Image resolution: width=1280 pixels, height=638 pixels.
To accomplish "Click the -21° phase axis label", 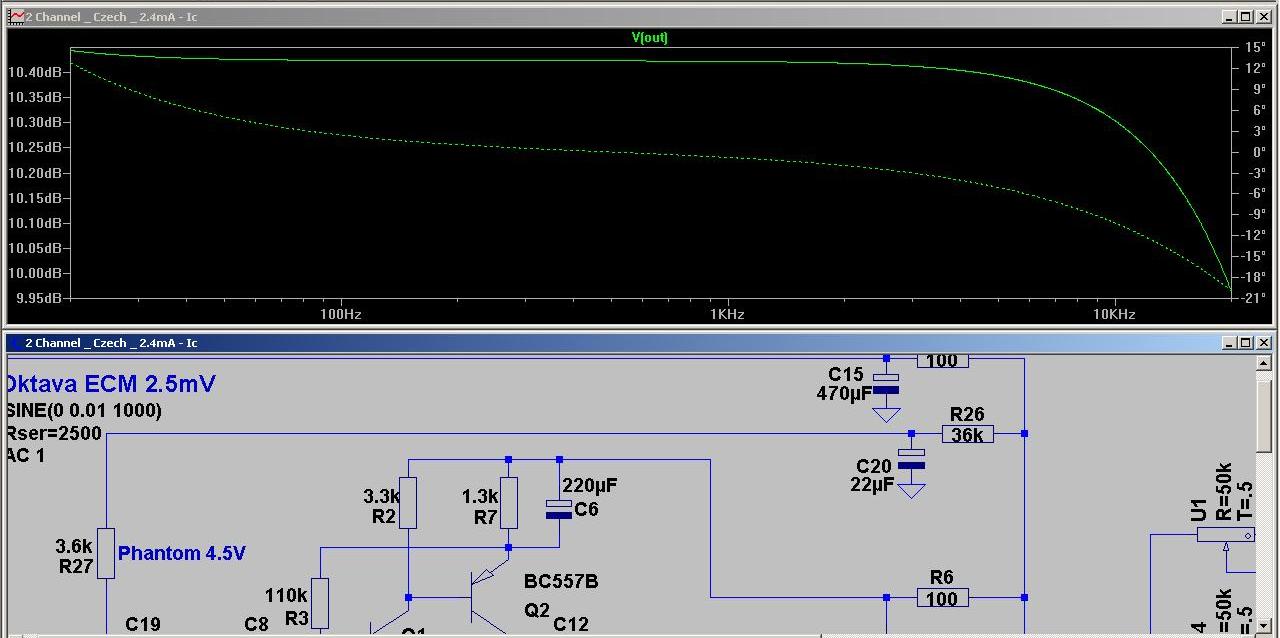I will tap(1255, 298).
